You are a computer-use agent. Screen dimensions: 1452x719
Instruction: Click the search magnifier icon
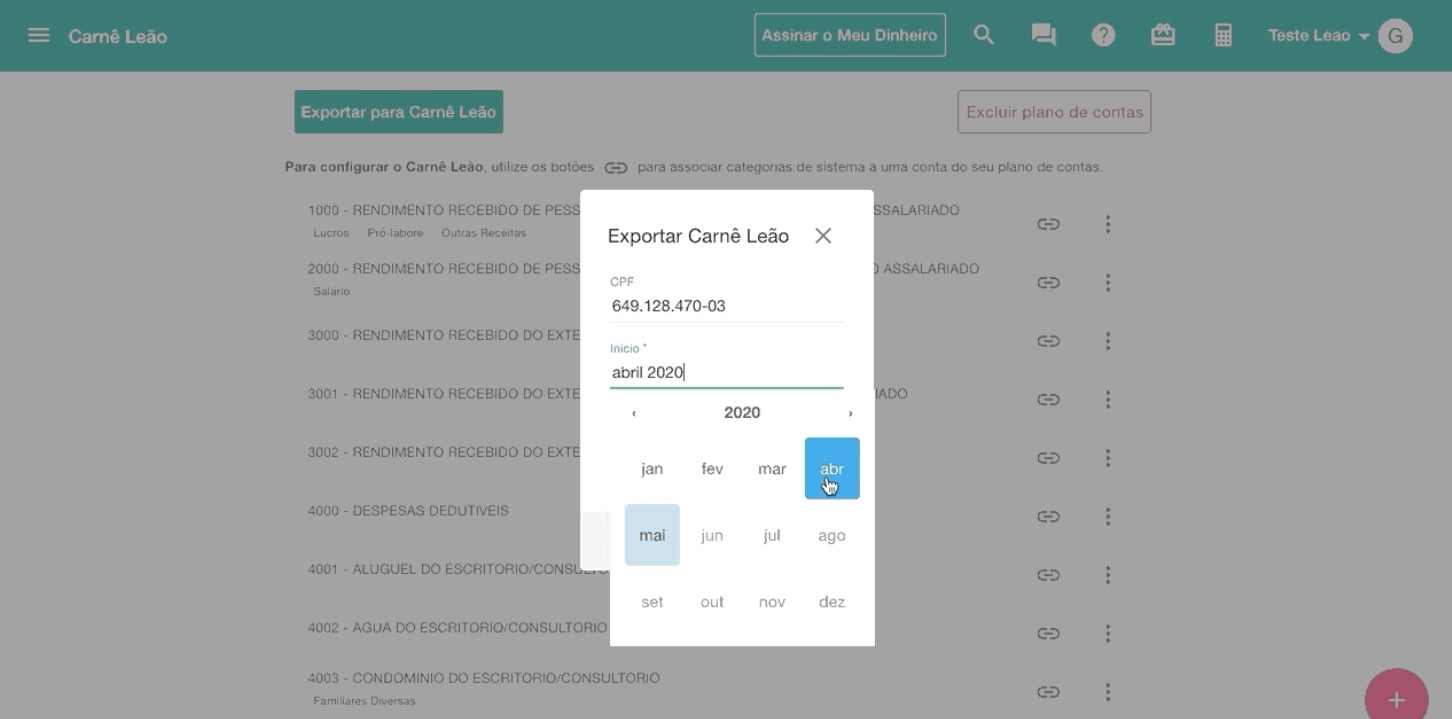click(x=984, y=36)
